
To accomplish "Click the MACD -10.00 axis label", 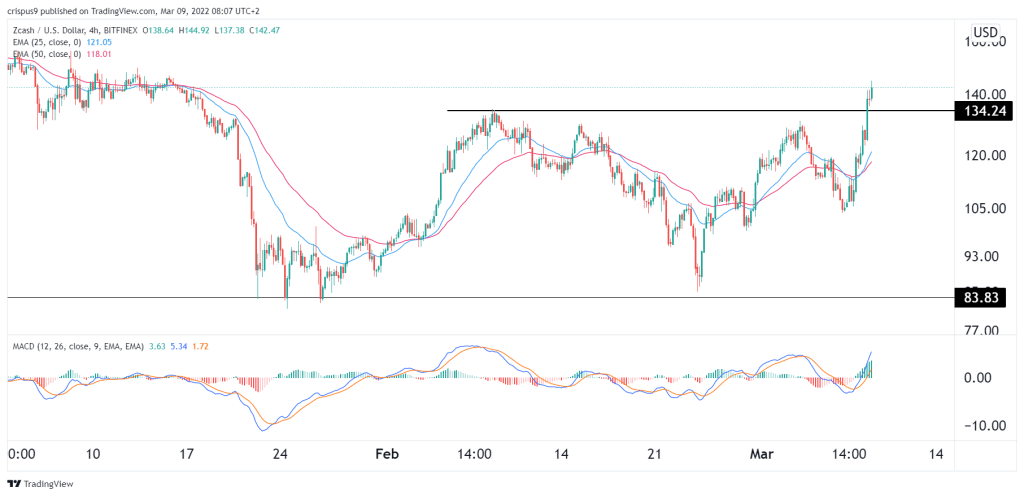I will pyautogui.click(x=986, y=426).
